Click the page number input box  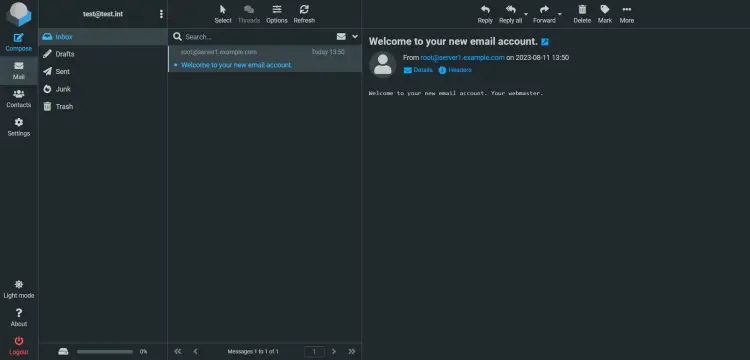click(314, 351)
